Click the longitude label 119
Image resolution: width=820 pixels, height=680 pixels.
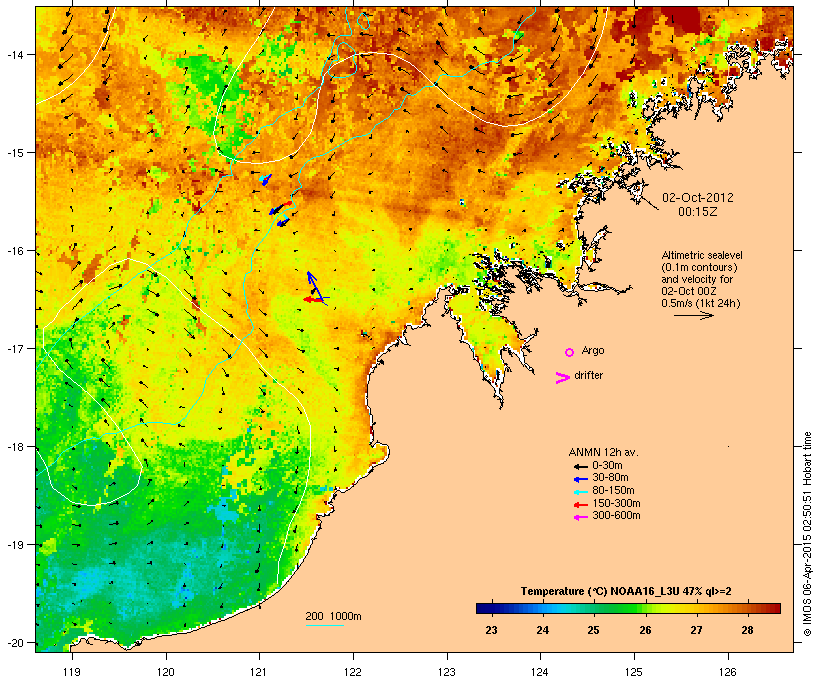tap(72, 672)
